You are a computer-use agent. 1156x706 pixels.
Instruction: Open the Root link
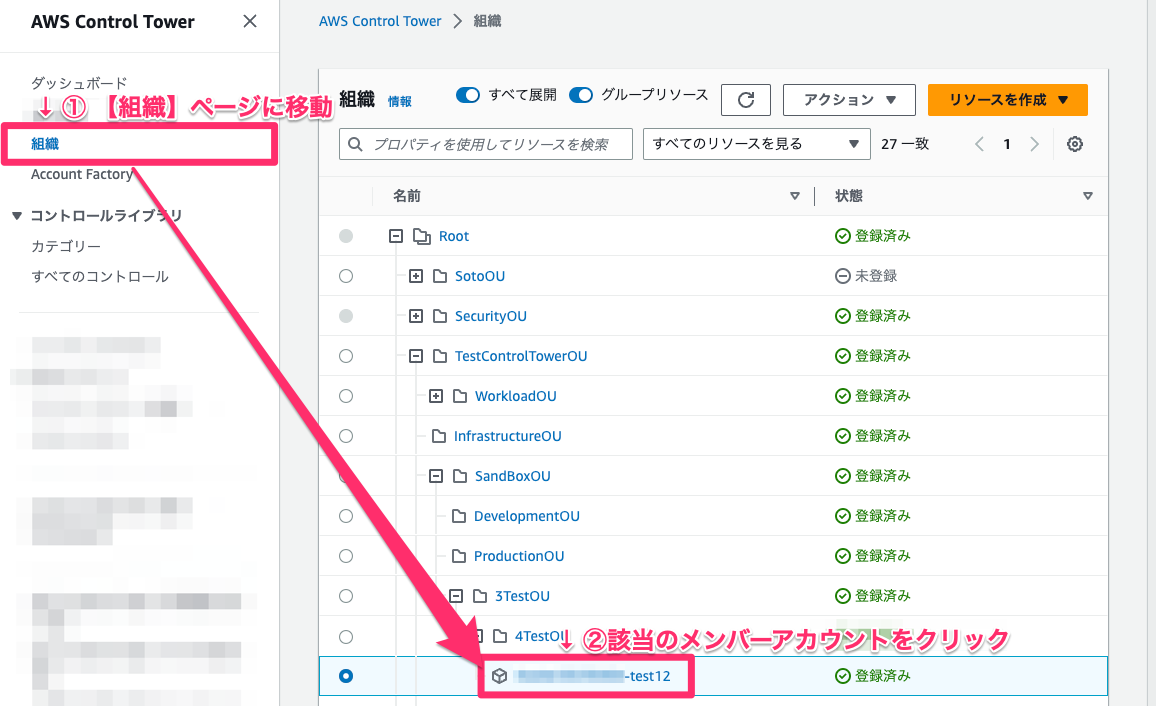453,236
